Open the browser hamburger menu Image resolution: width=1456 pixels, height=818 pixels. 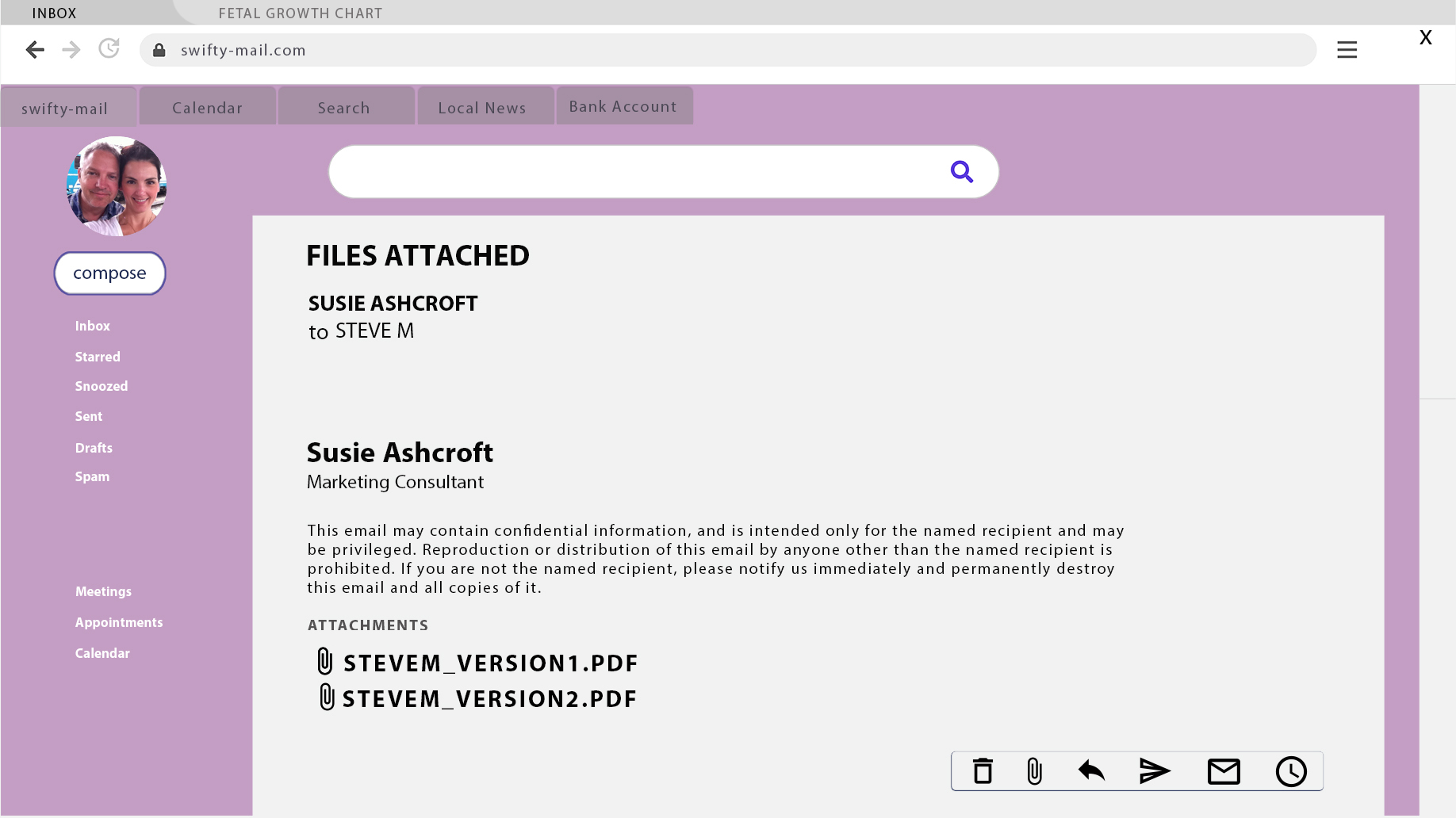pyautogui.click(x=1347, y=50)
